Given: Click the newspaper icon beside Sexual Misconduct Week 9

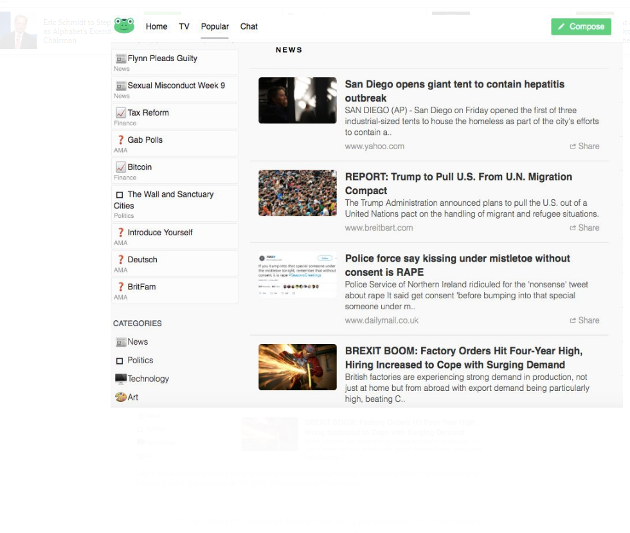Looking at the screenshot, I should (x=121, y=86).
